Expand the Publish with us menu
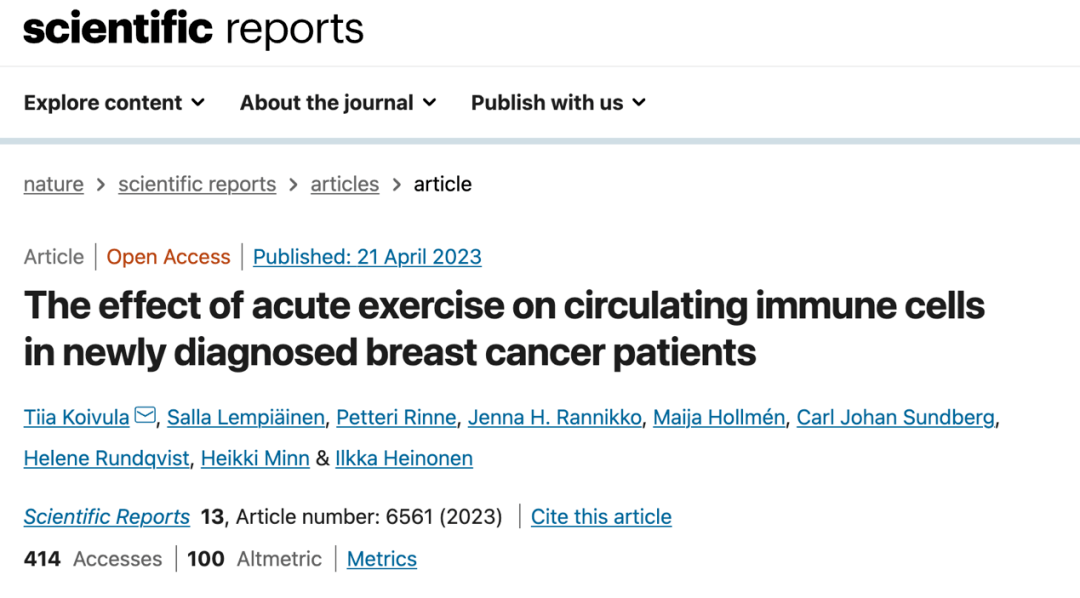Viewport: 1080px width, 598px height. pyautogui.click(x=558, y=103)
